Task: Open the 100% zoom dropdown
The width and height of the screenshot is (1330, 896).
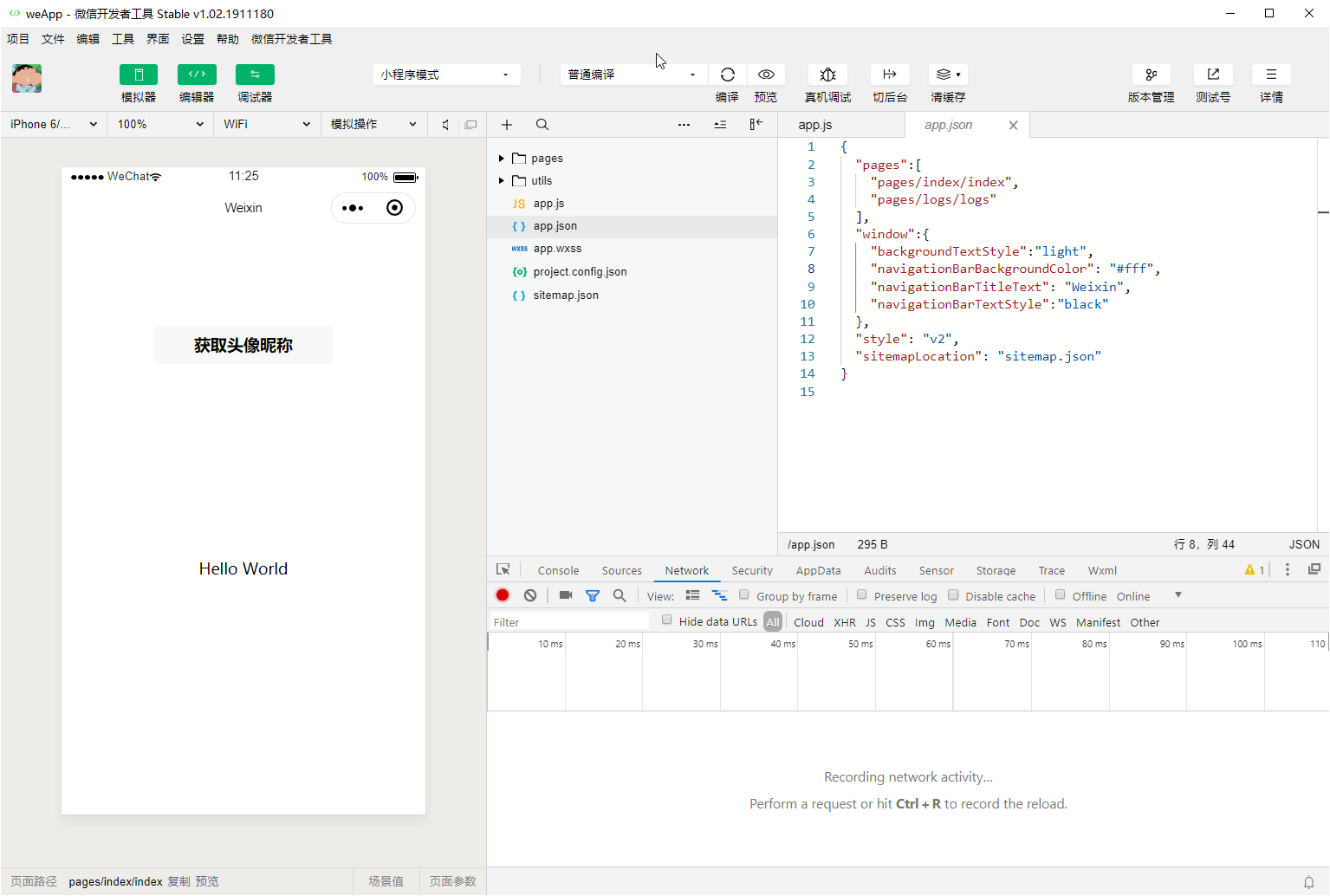Action: click(x=160, y=125)
